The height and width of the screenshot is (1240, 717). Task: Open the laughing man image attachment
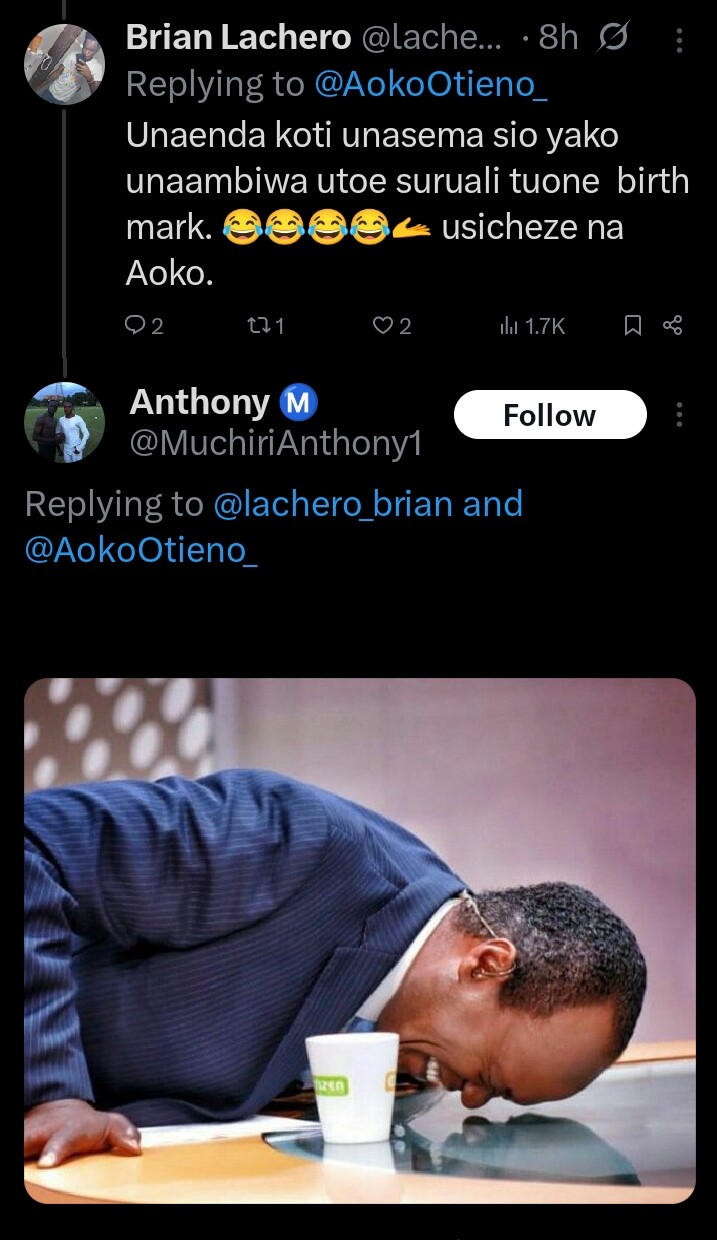coord(359,940)
